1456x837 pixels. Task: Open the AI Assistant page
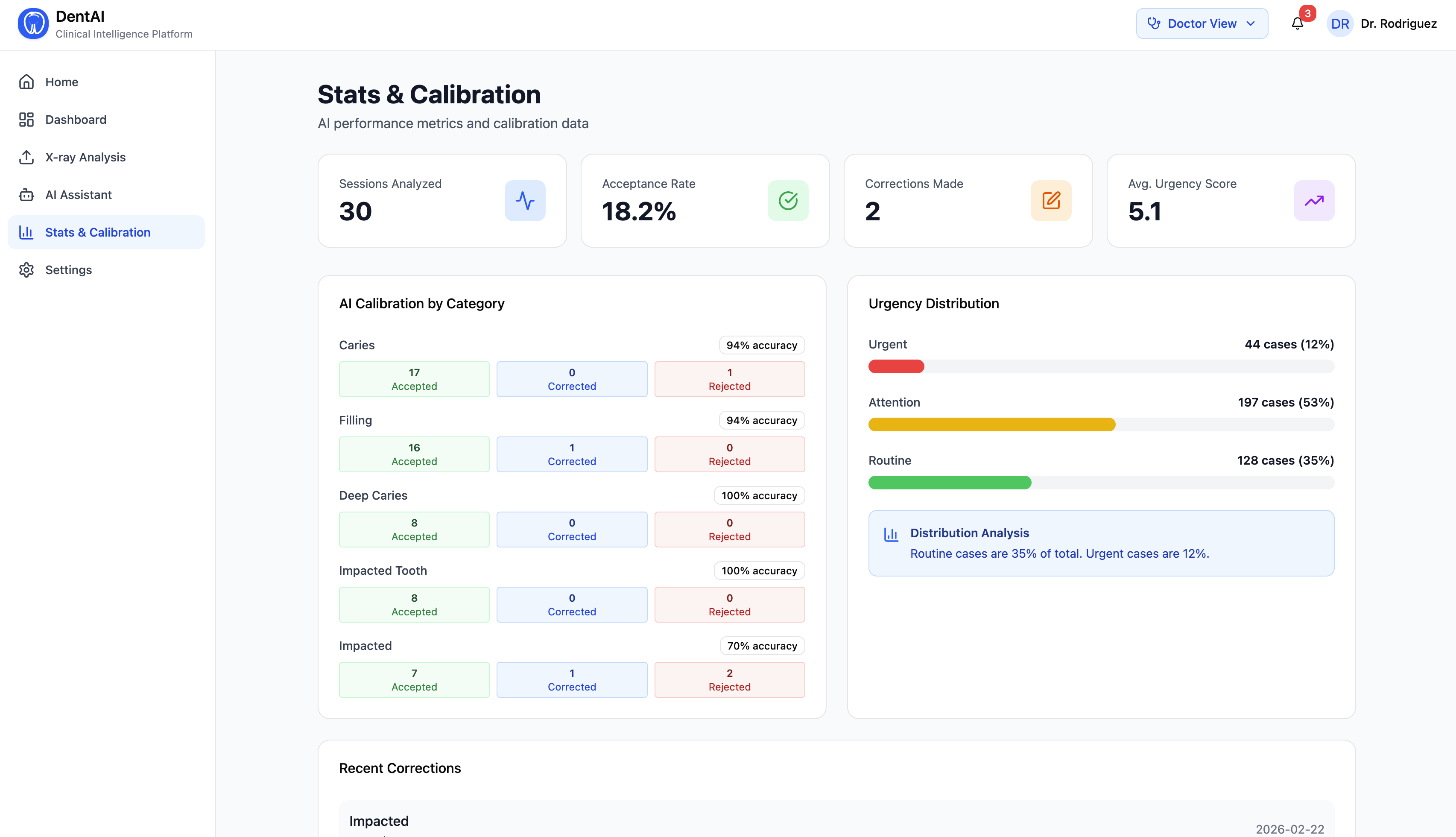click(78, 195)
